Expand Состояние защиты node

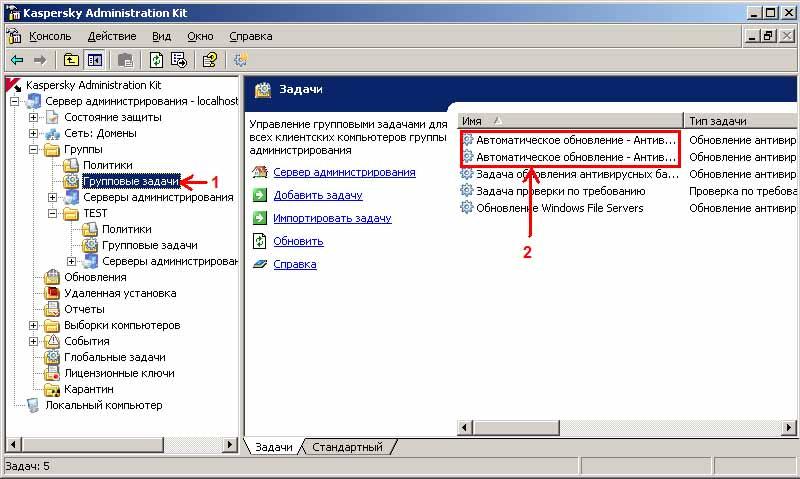click(x=34, y=117)
